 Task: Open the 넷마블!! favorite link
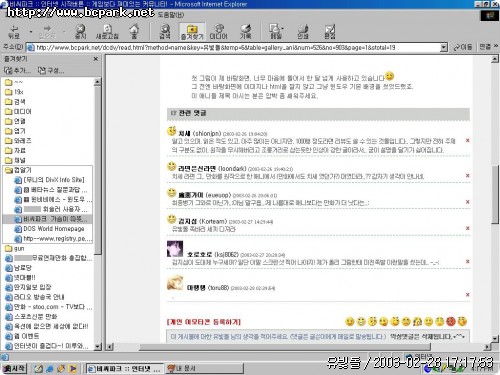20,277
